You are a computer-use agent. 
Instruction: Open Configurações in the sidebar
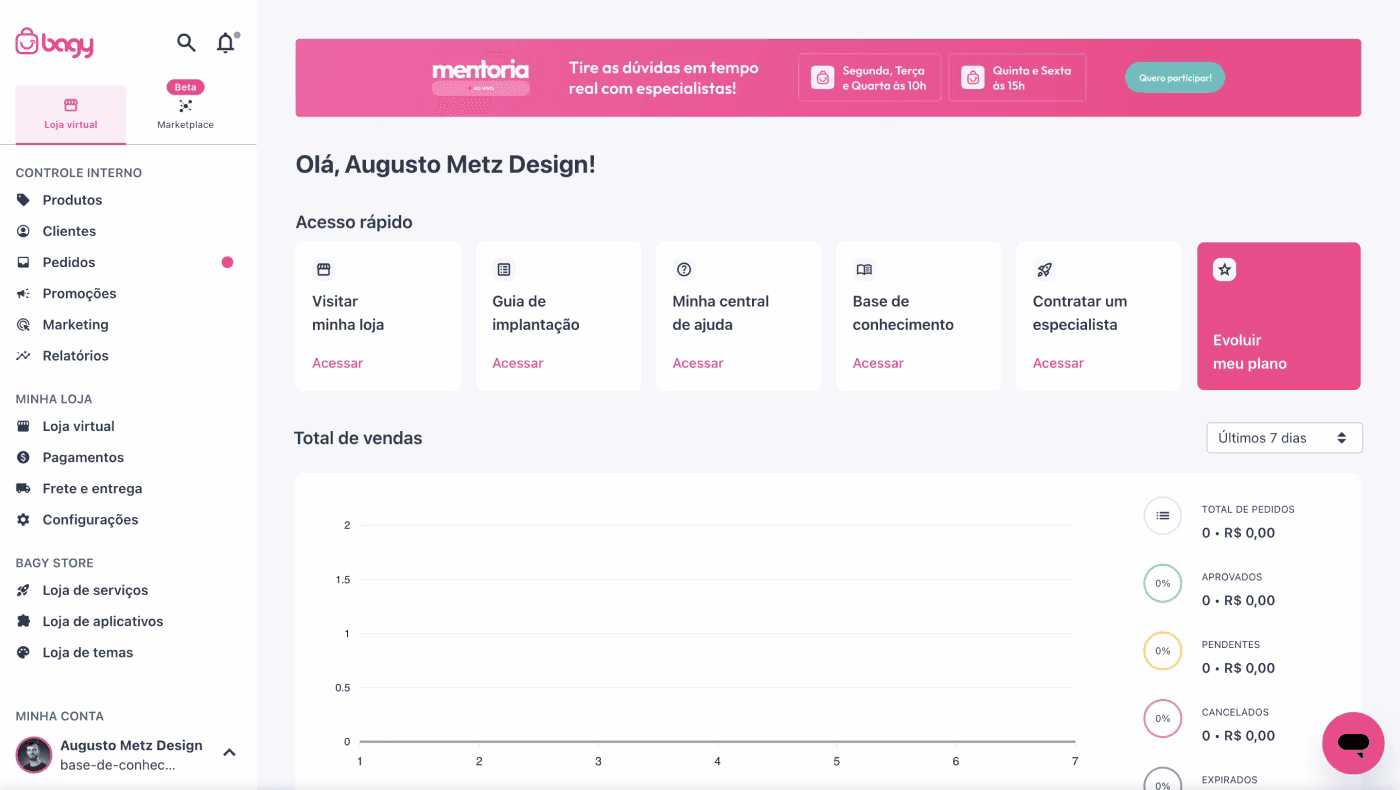tap(90, 519)
